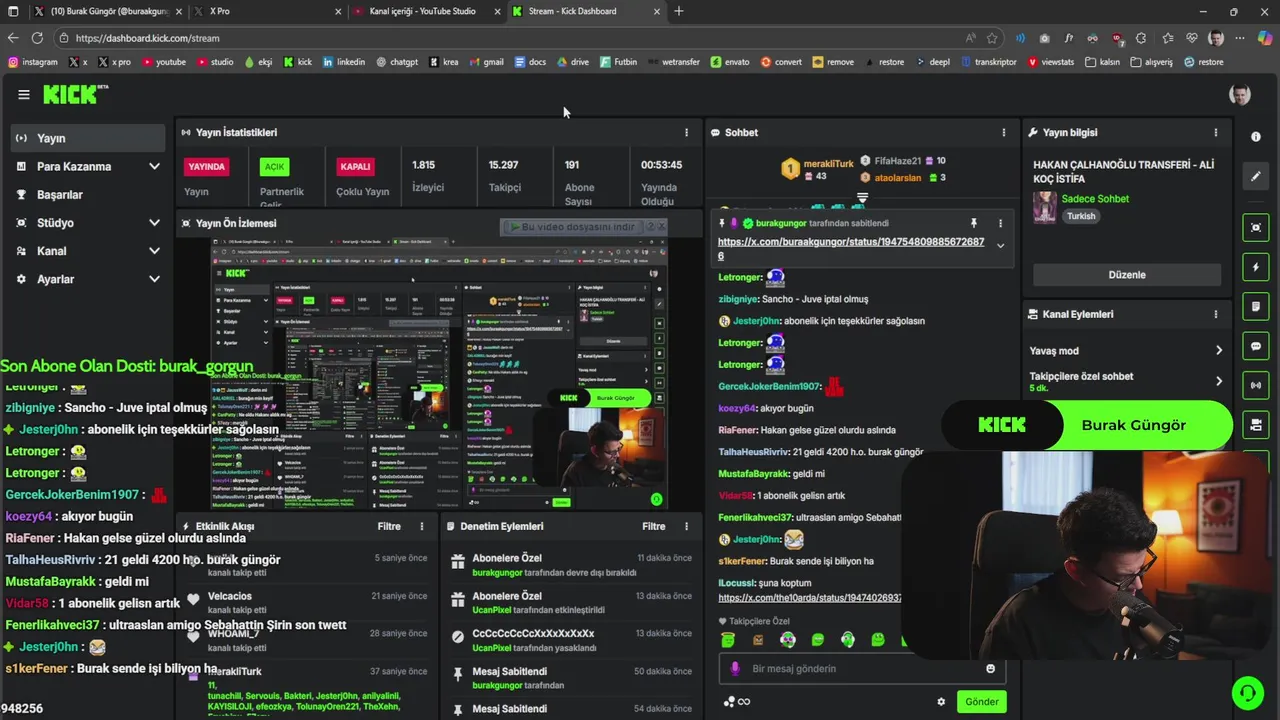Click the purple microphone icon in message box

tap(735, 668)
